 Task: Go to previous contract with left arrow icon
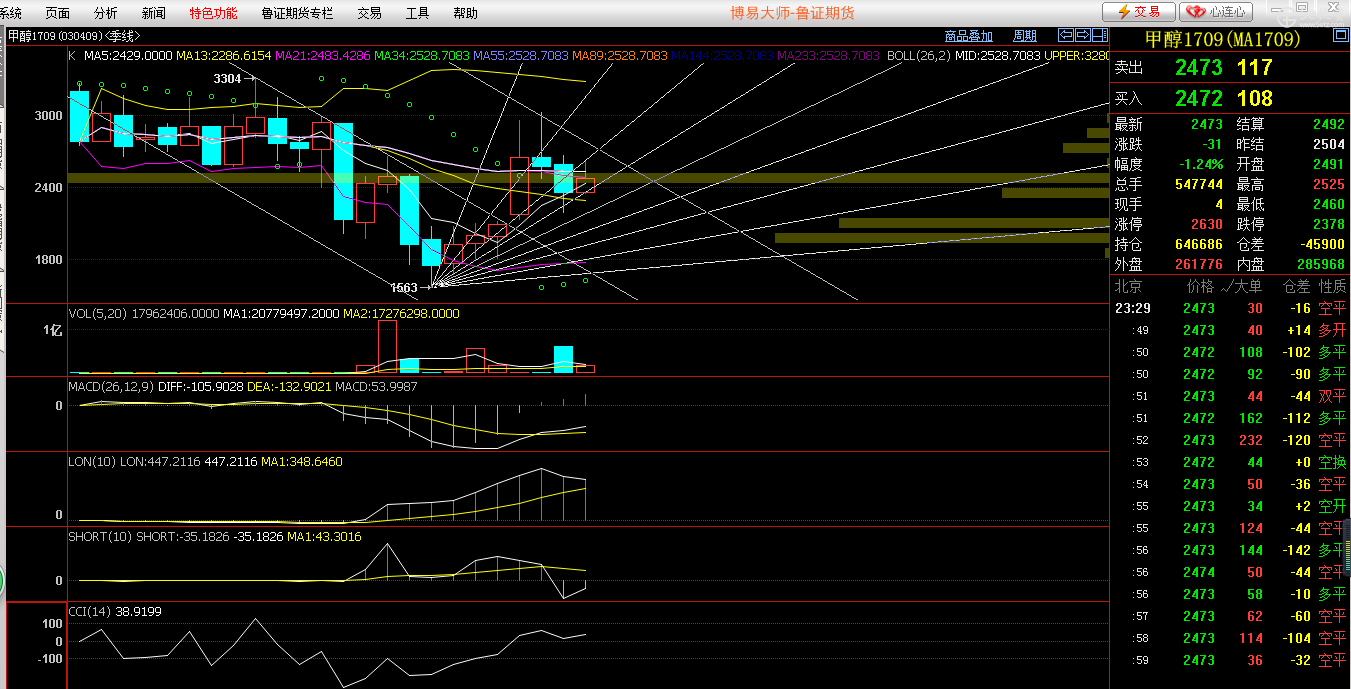coord(1067,36)
